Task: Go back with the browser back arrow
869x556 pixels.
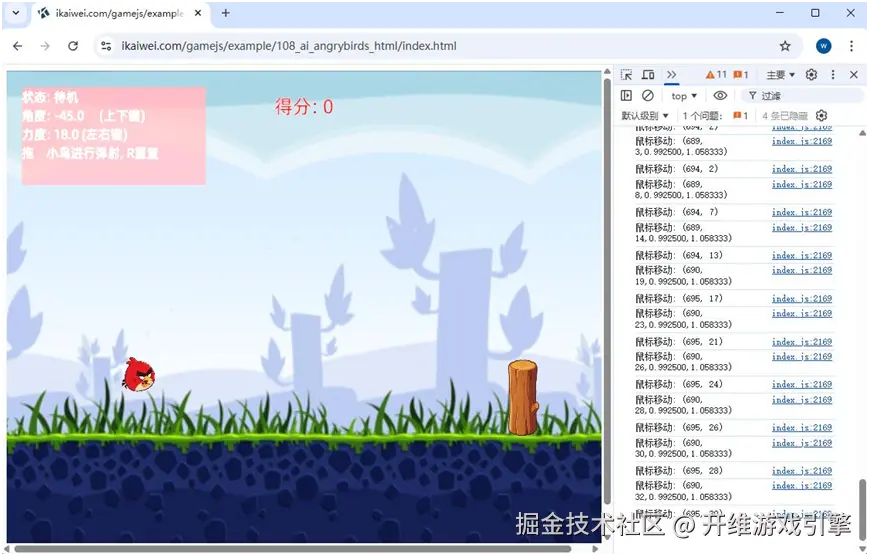Action: click(x=18, y=46)
